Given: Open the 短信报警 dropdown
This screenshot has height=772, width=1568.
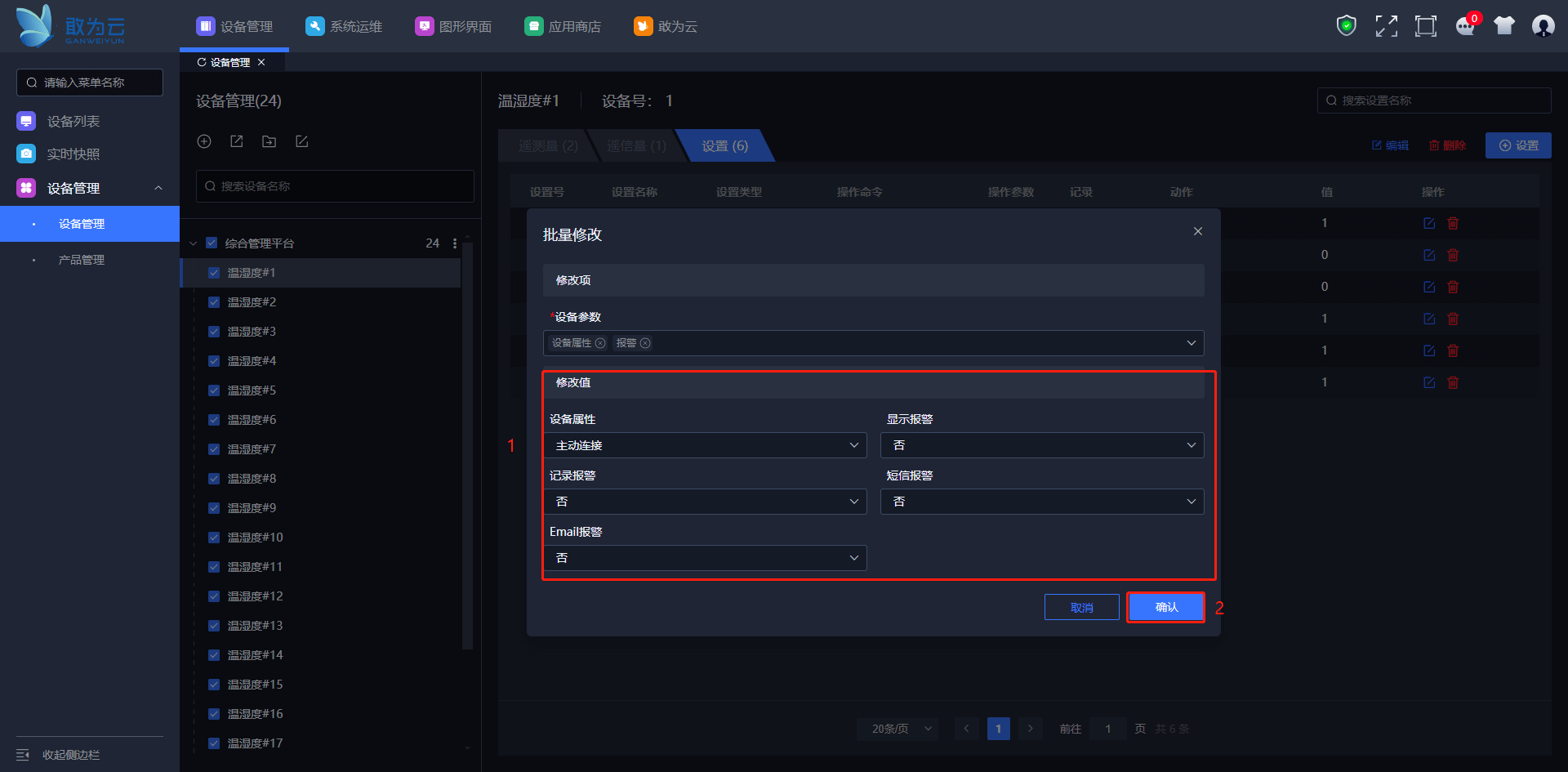Looking at the screenshot, I should tap(1042, 502).
